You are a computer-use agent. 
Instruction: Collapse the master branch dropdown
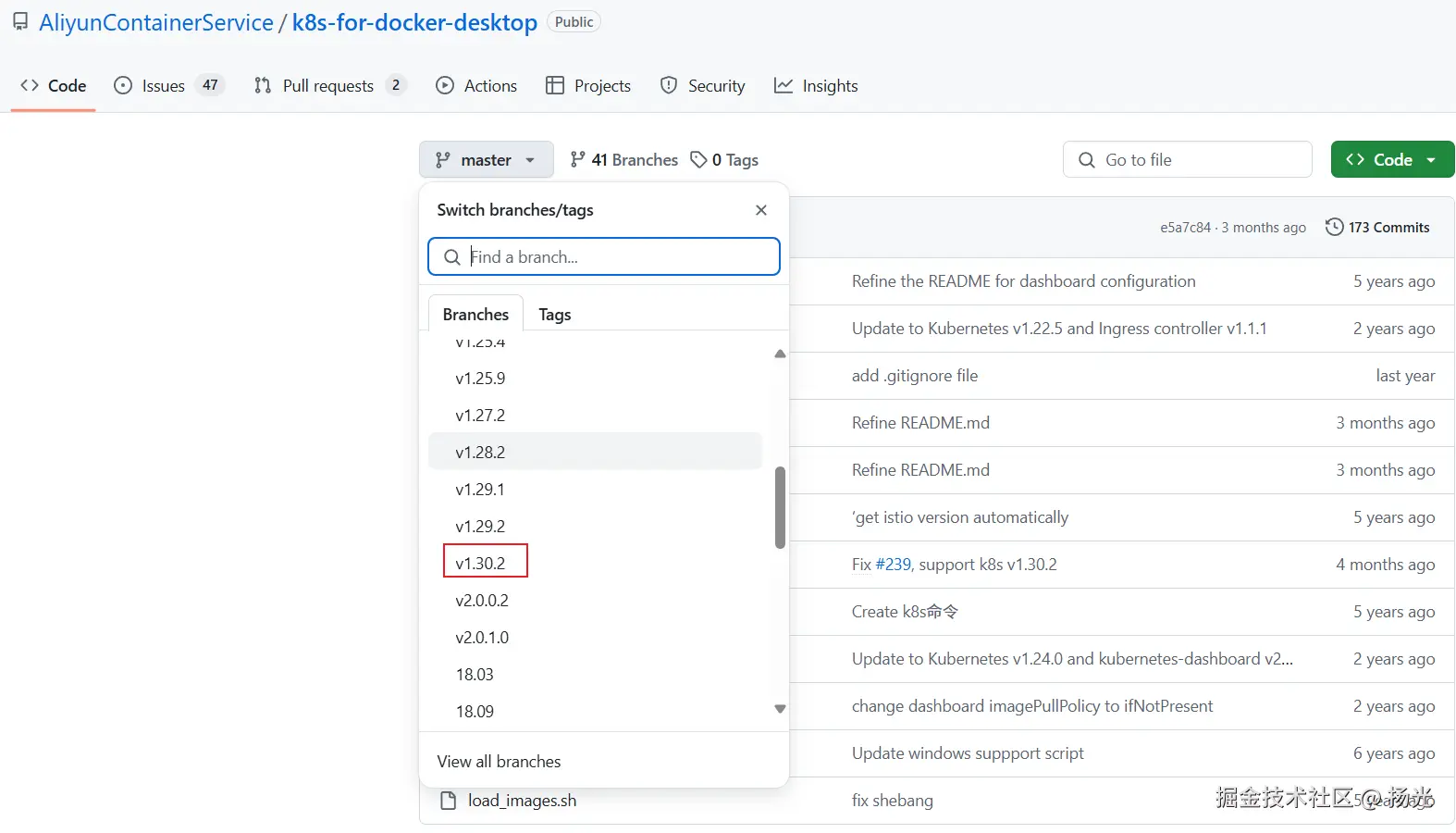click(487, 160)
